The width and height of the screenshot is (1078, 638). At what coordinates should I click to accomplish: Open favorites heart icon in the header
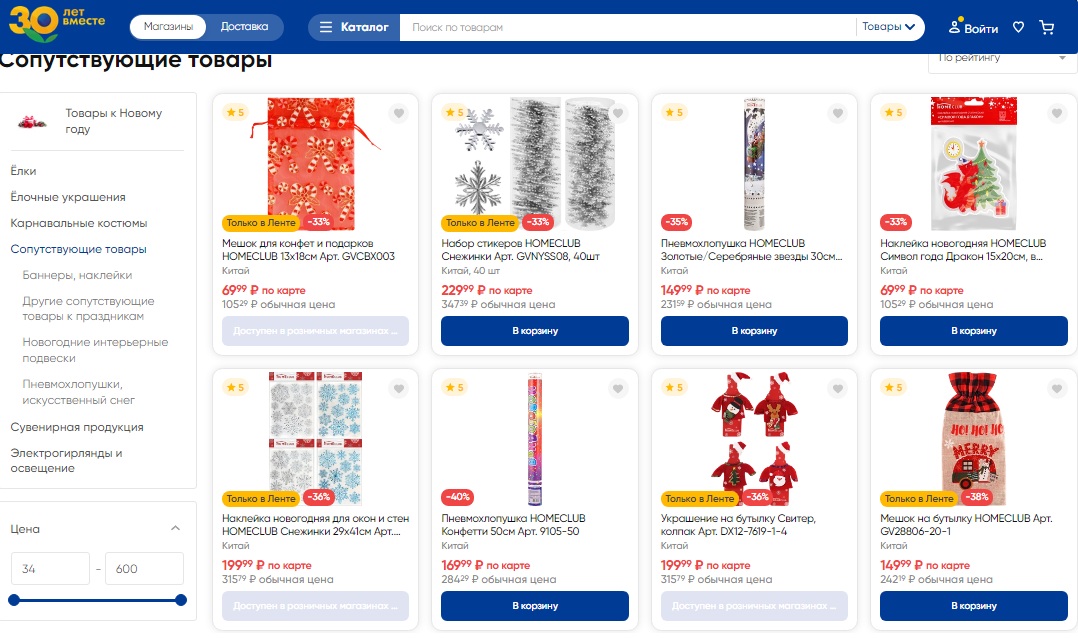(x=1018, y=28)
